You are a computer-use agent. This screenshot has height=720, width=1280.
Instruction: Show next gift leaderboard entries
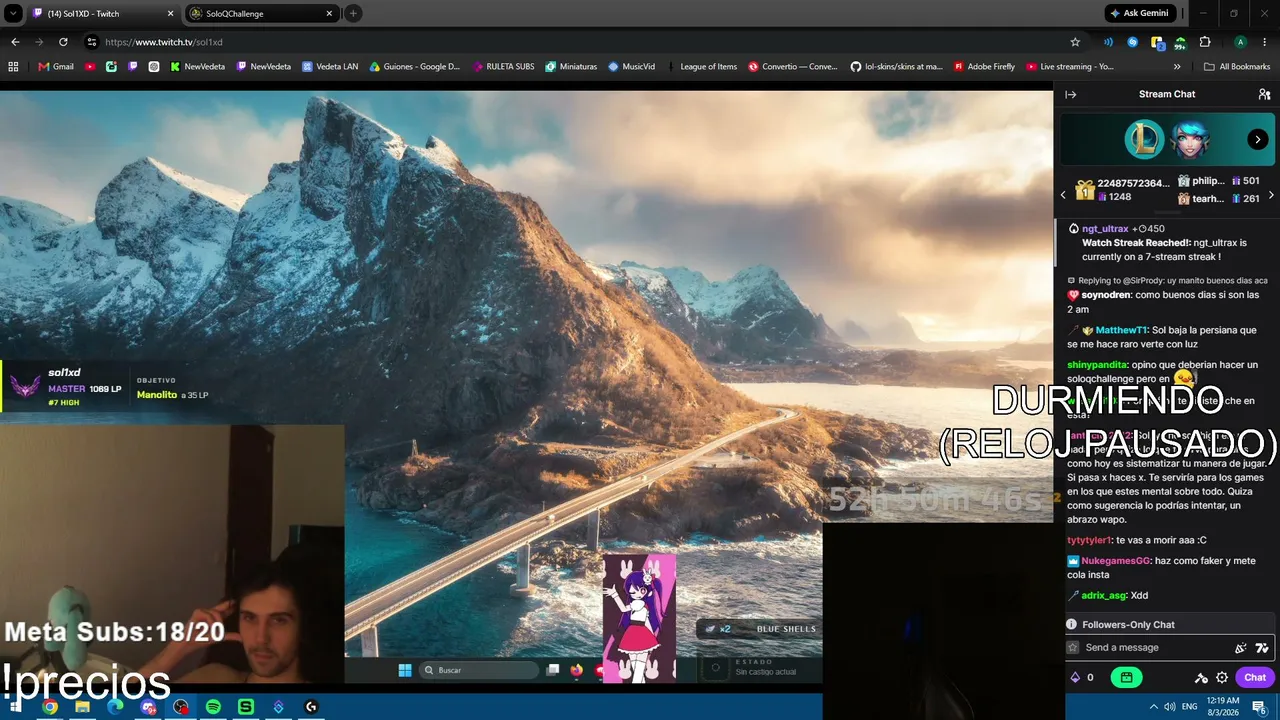point(1271,195)
